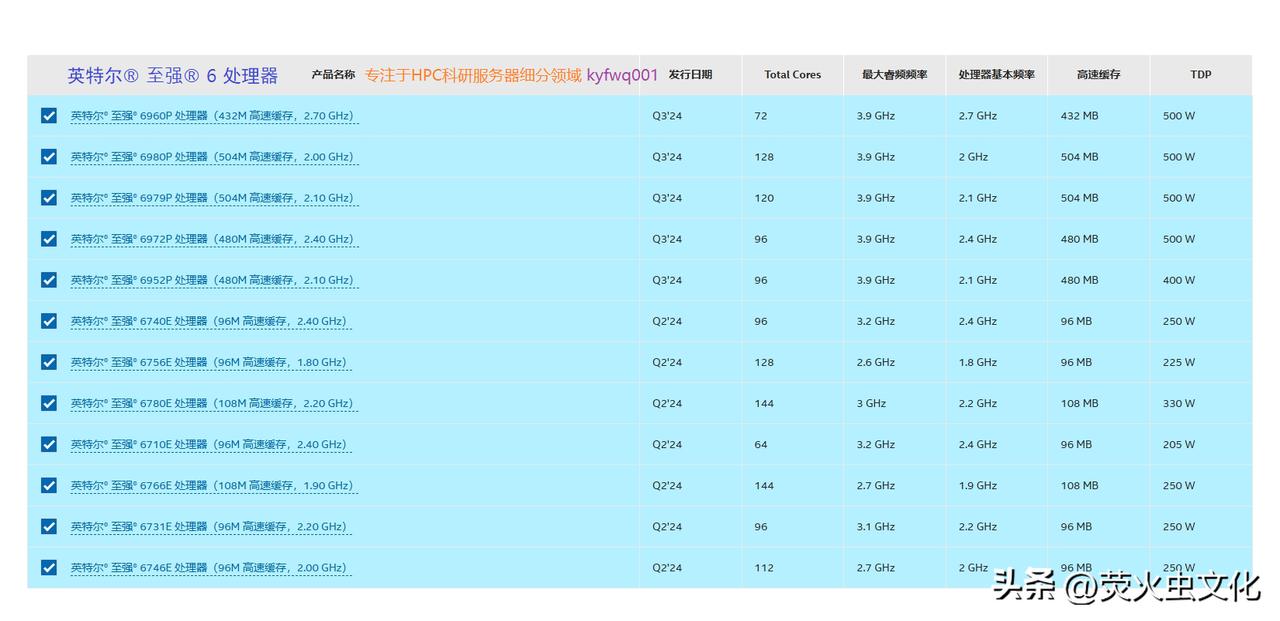
Task: Open the 6972P processor product link
Action: pyautogui.click(x=214, y=239)
